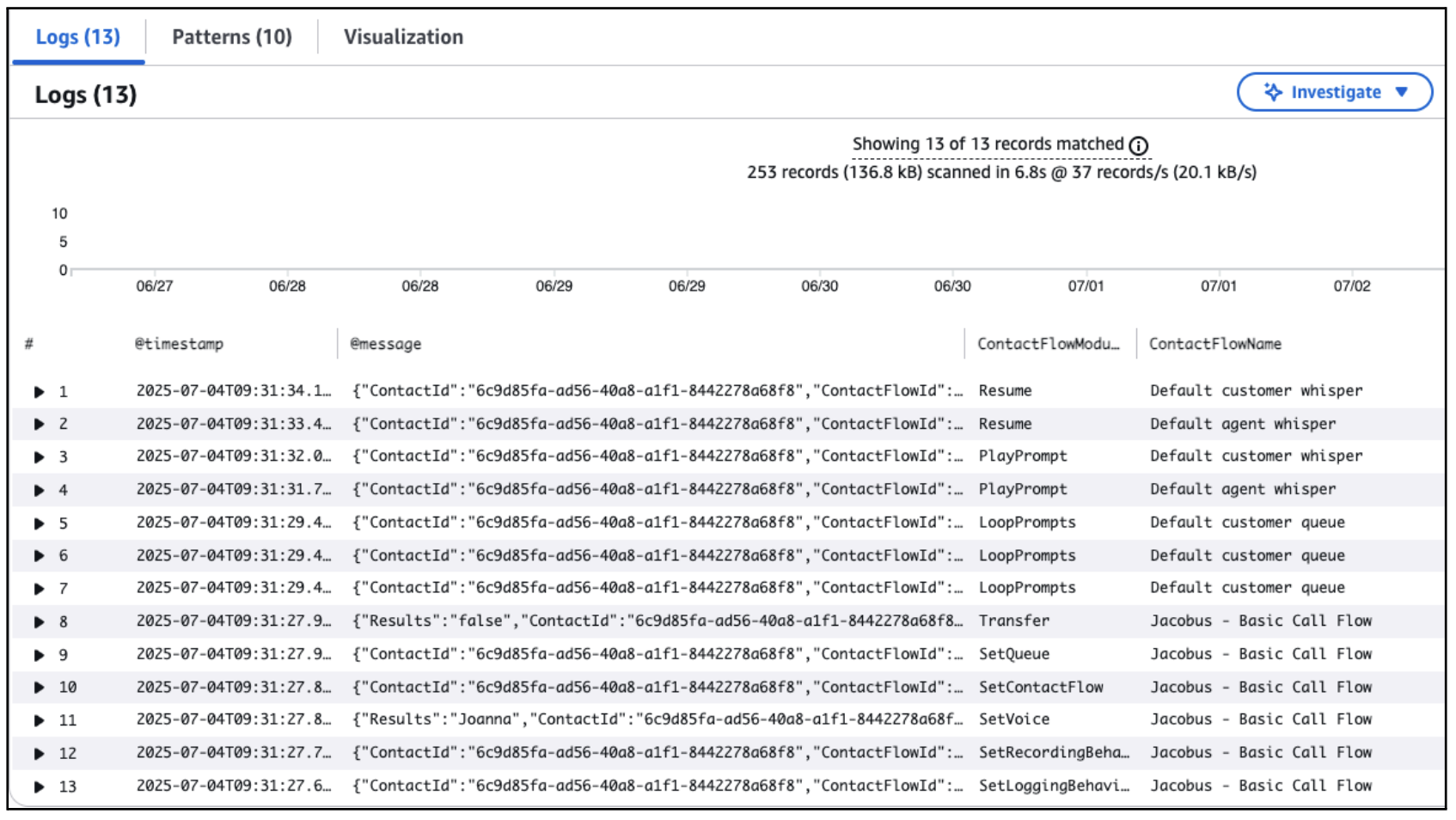Image resolution: width=1456 pixels, height=820 pixels.
Task: Switch to the Patterns (10) tab
Action: tap(232, 37)
